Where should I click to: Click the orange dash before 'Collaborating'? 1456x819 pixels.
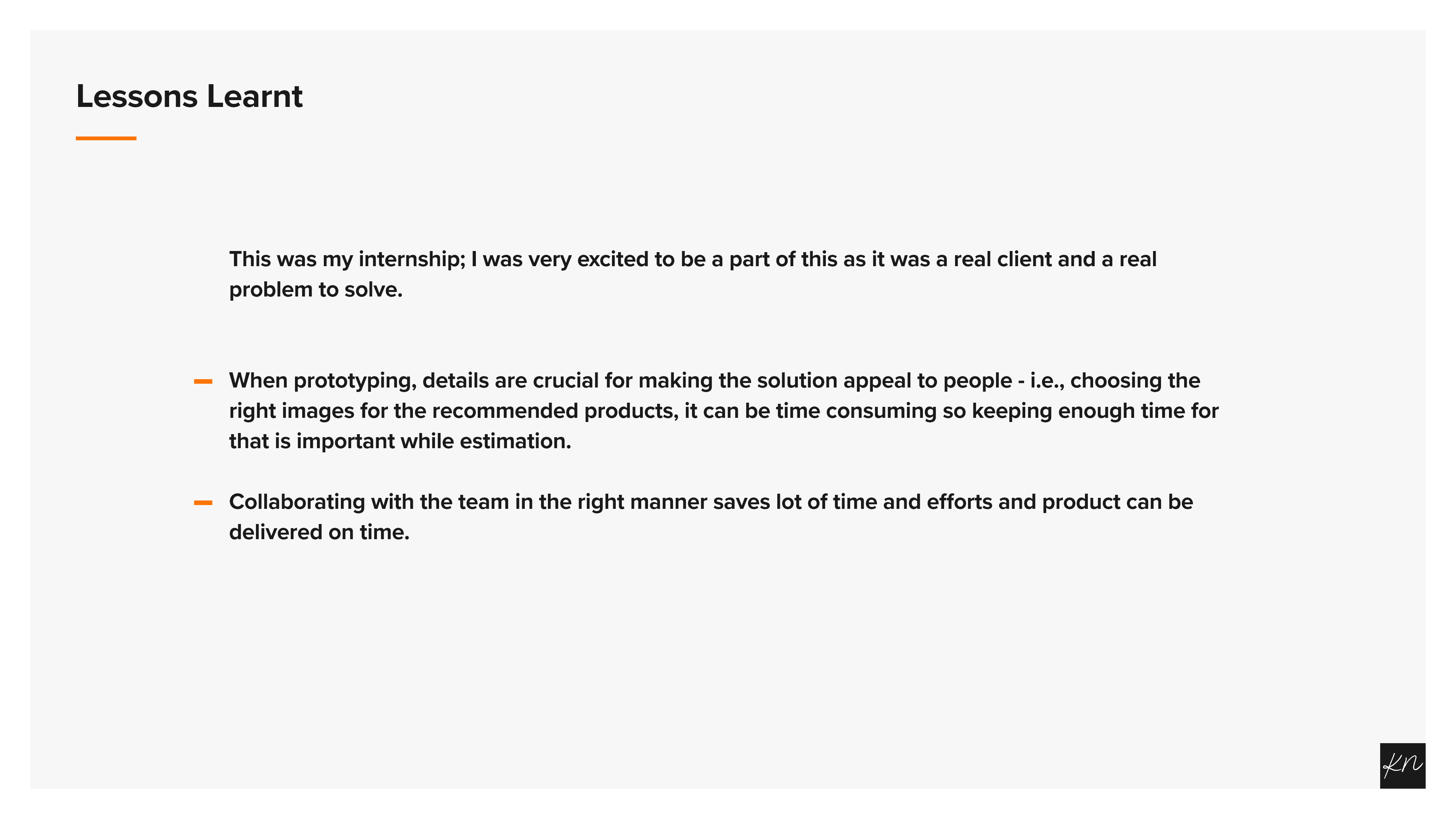203,502
